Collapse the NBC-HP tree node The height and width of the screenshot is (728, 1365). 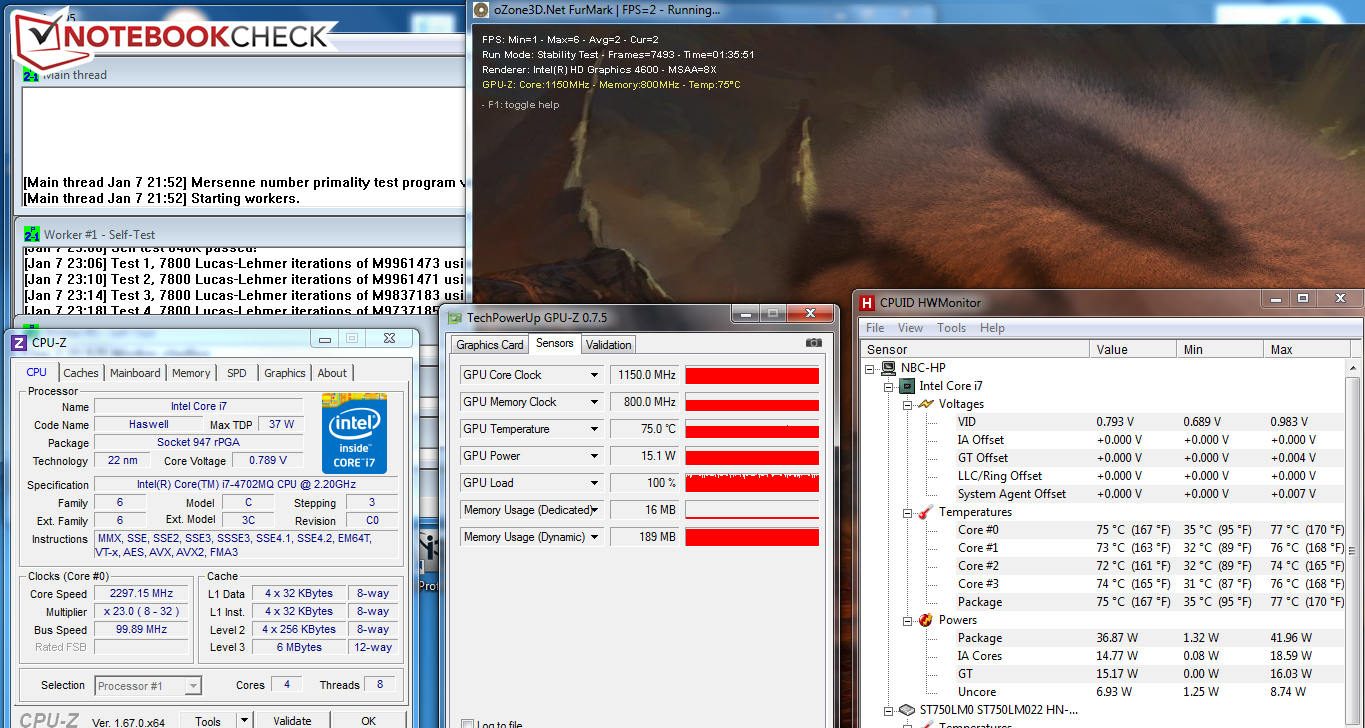point(871,368)
